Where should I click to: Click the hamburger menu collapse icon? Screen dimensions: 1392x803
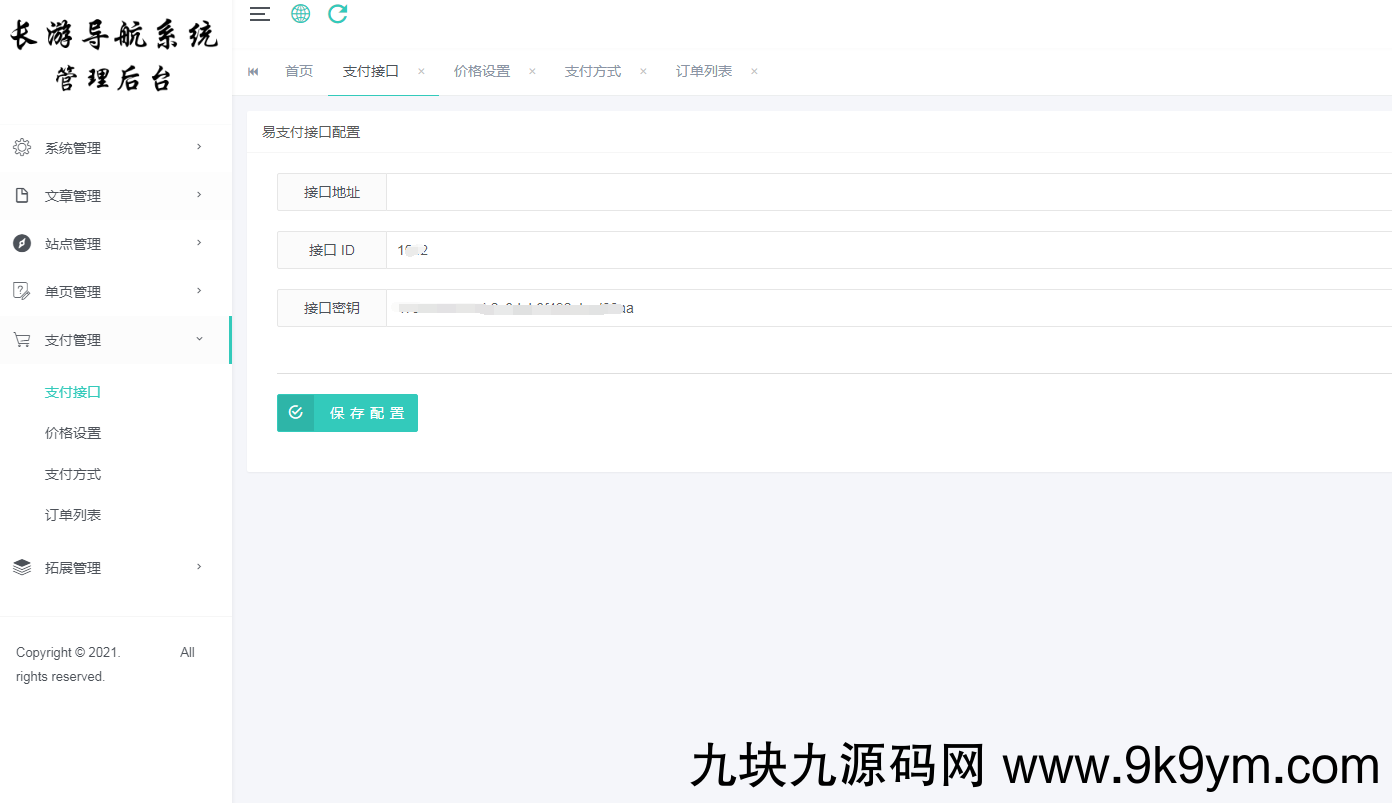pos(260,14)
